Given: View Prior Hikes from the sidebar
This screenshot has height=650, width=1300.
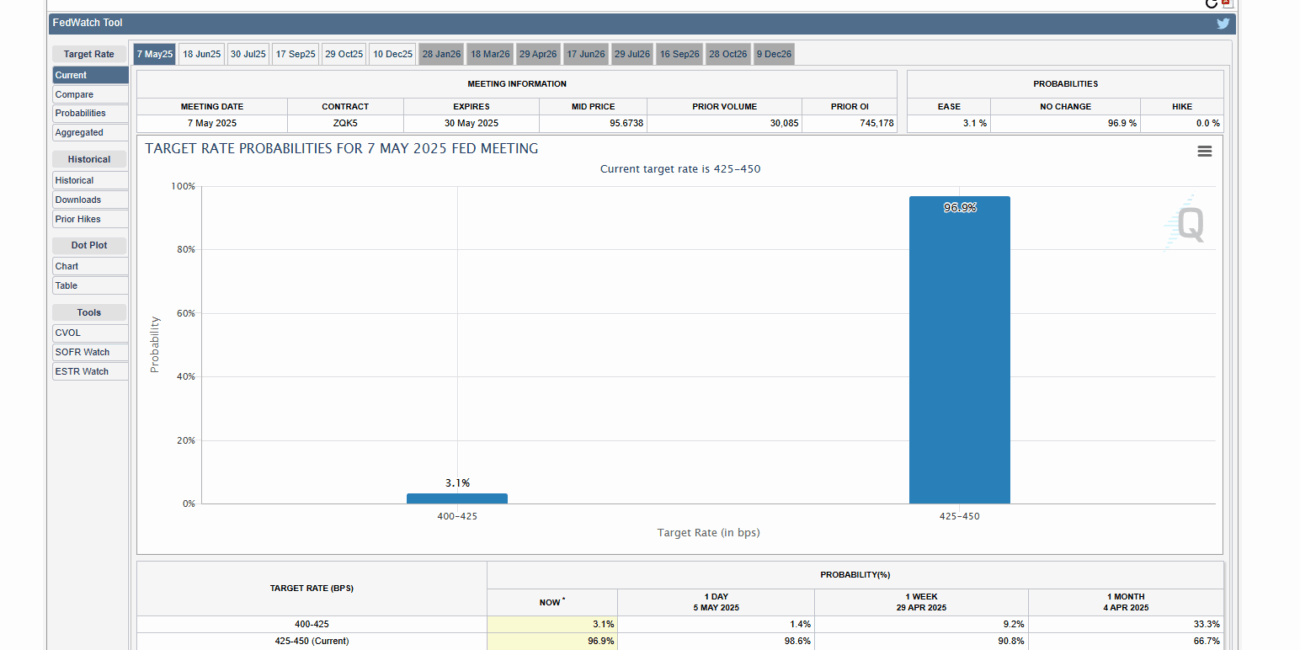Looking at the screenshot, I should pos(90,219).
